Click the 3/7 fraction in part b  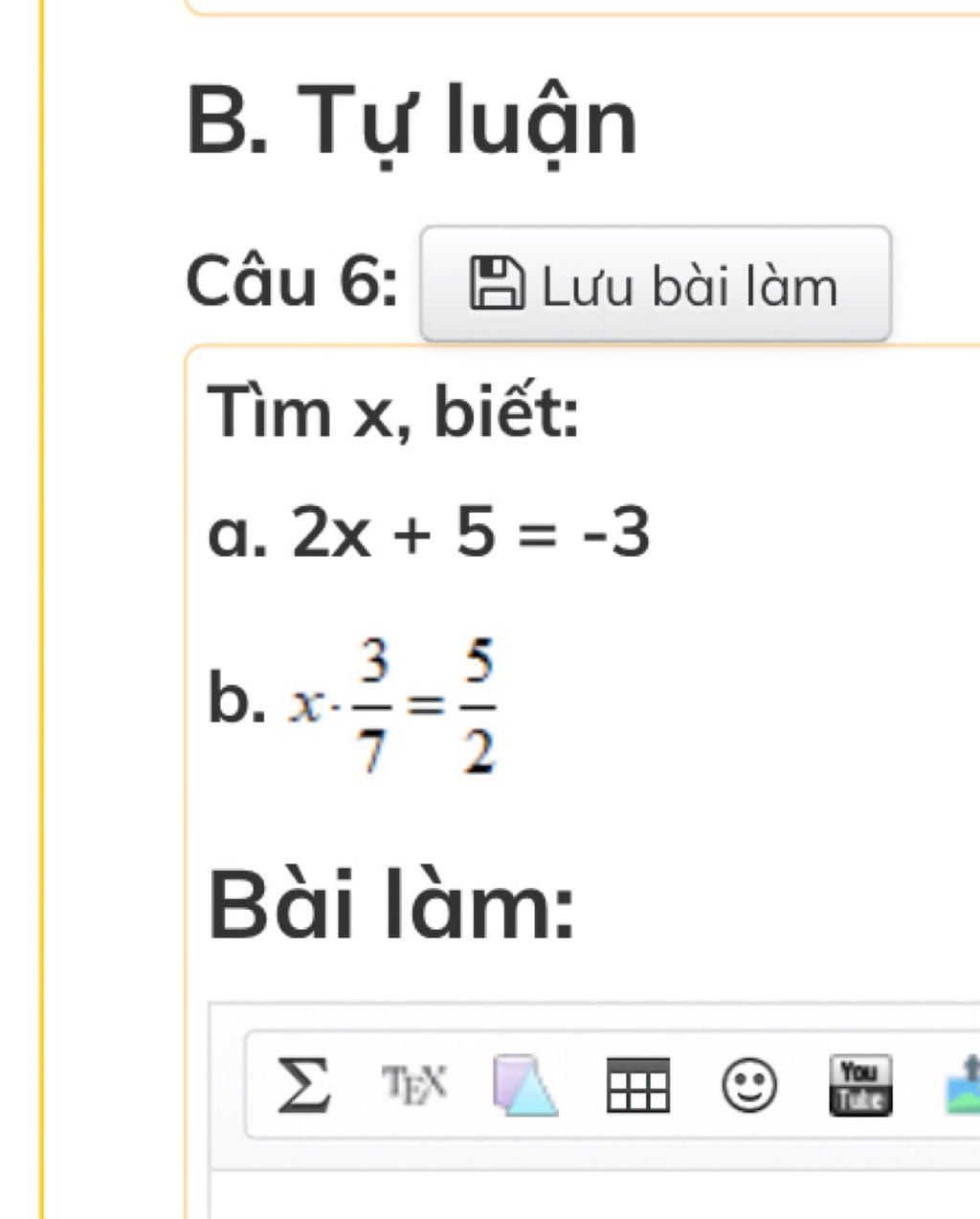372,707
